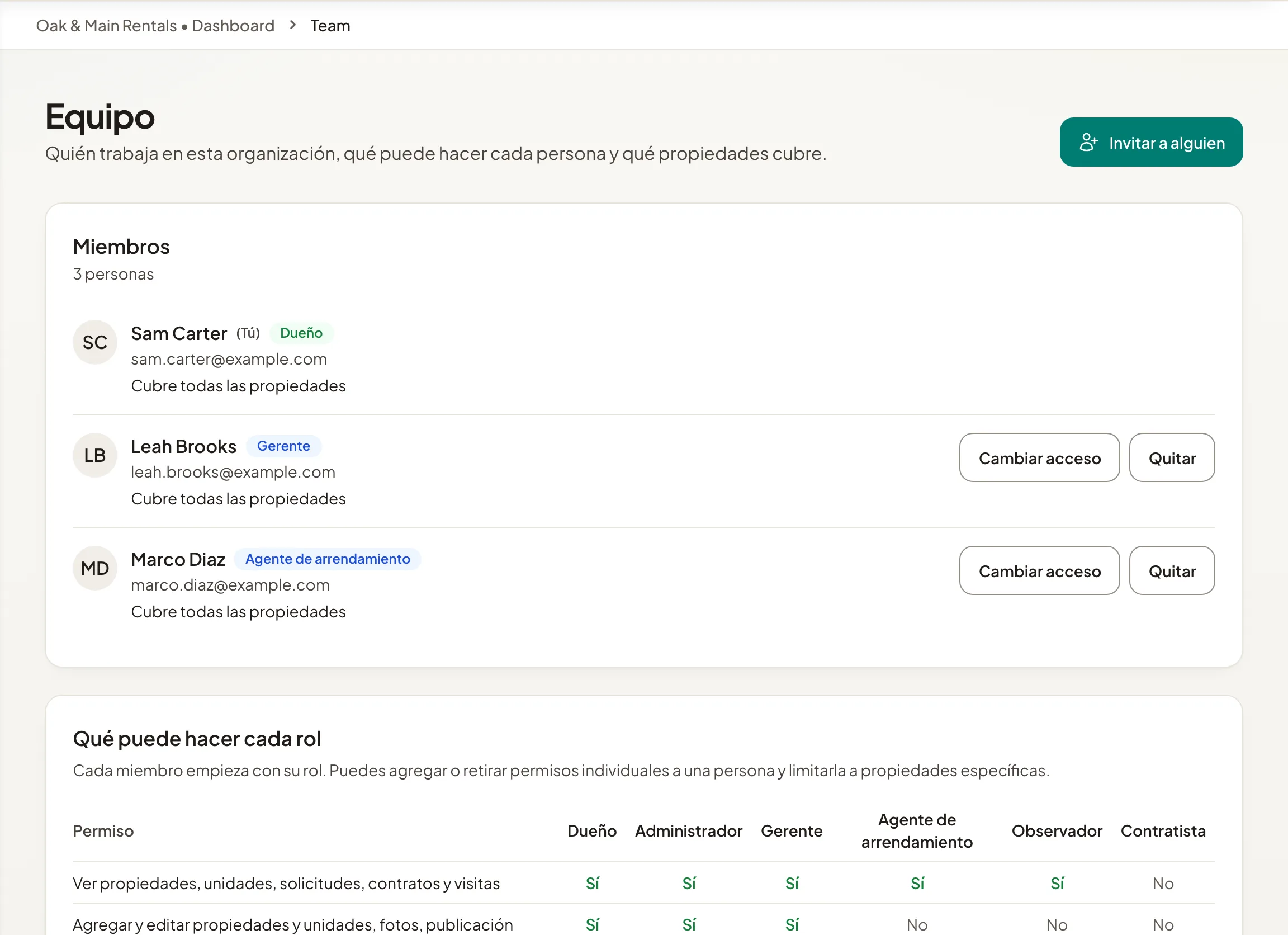Click the Gerente role badge of Leah Brooks
Image resolution: width=1288 pixels, height=935 pixels.
(x=283, y=446)
